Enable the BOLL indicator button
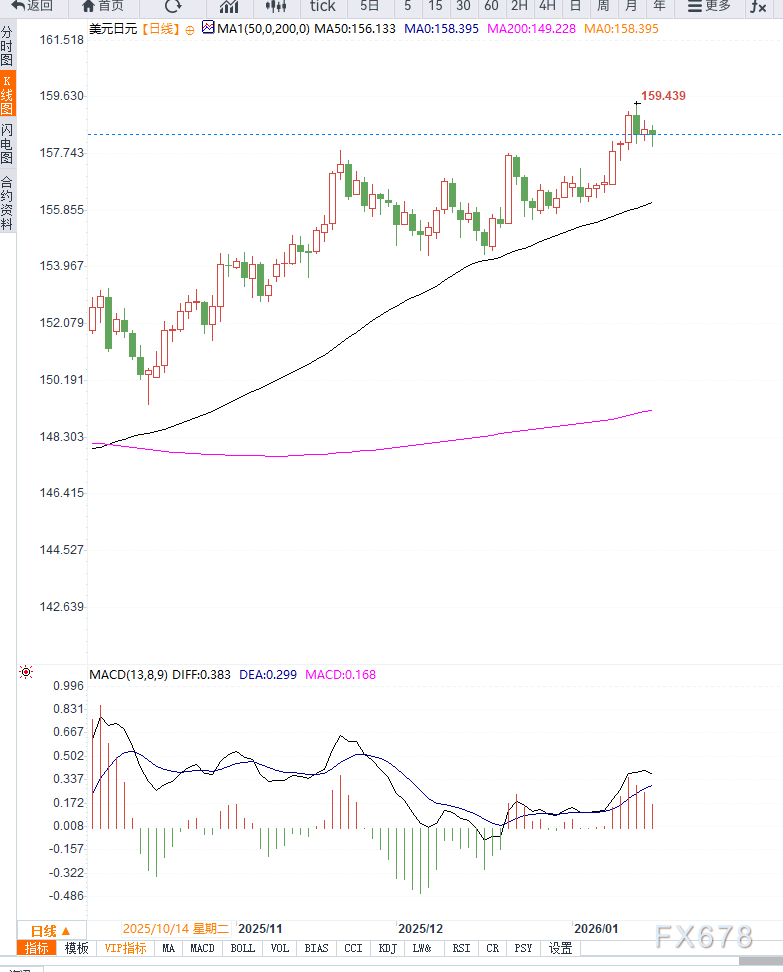Viewport: 783px width, 972px height. pos(242,948)
